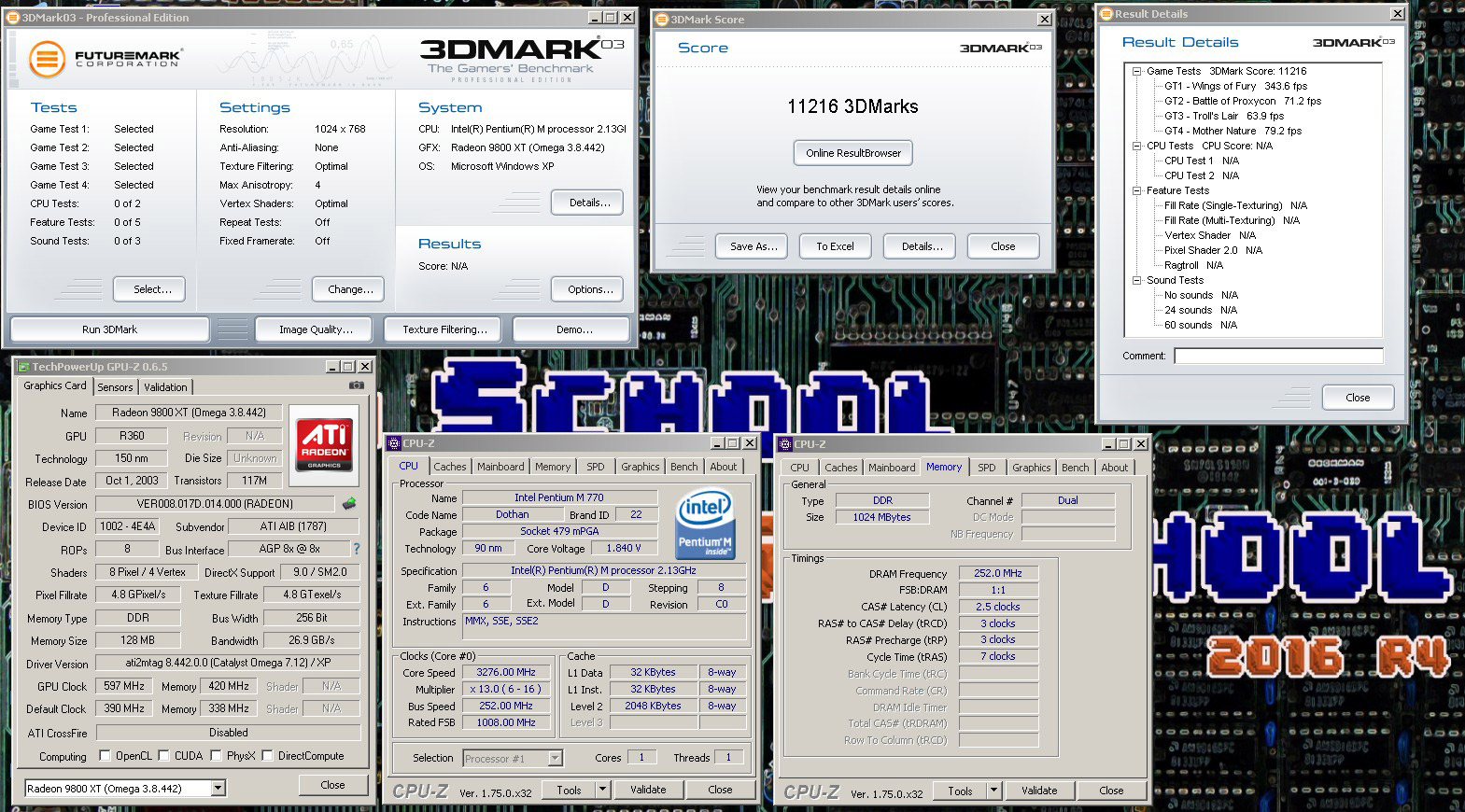Open Mainboard tab in the CPU-Z CPU window
The image size is (1465, 812).
tap(500, 467)
